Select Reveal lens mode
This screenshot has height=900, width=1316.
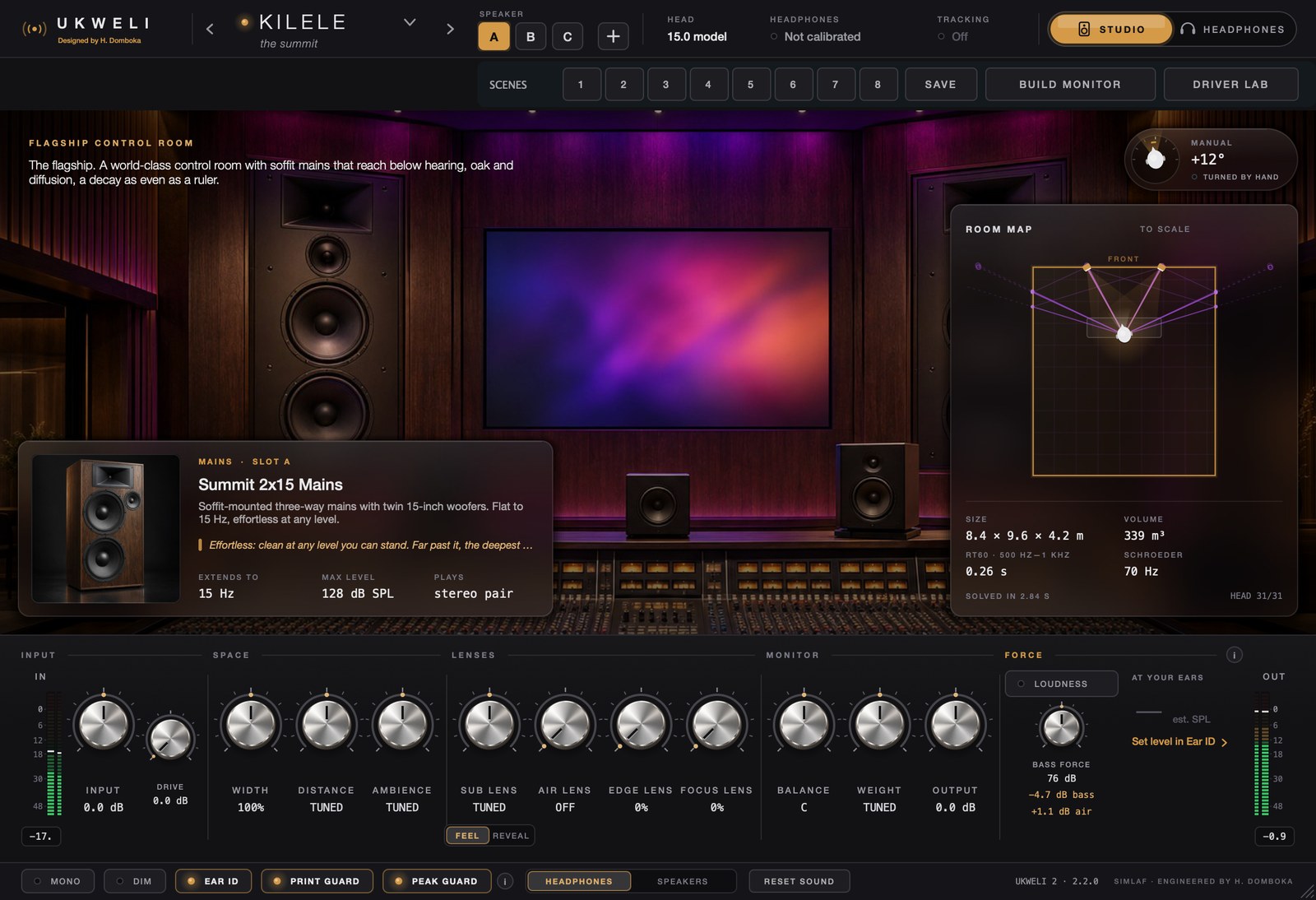511,835
